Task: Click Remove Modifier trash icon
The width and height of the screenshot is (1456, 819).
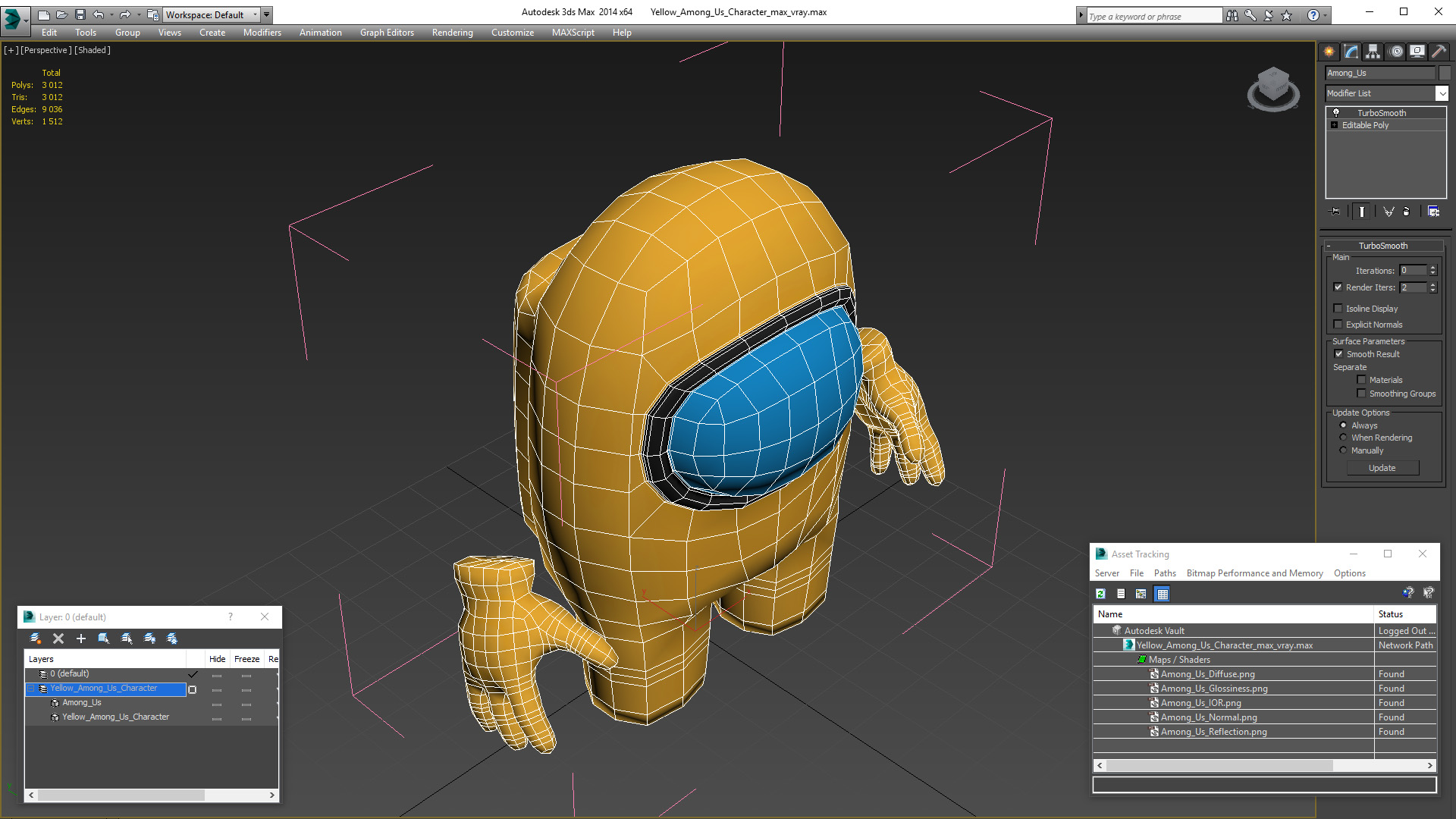Action: [1407, 212]
